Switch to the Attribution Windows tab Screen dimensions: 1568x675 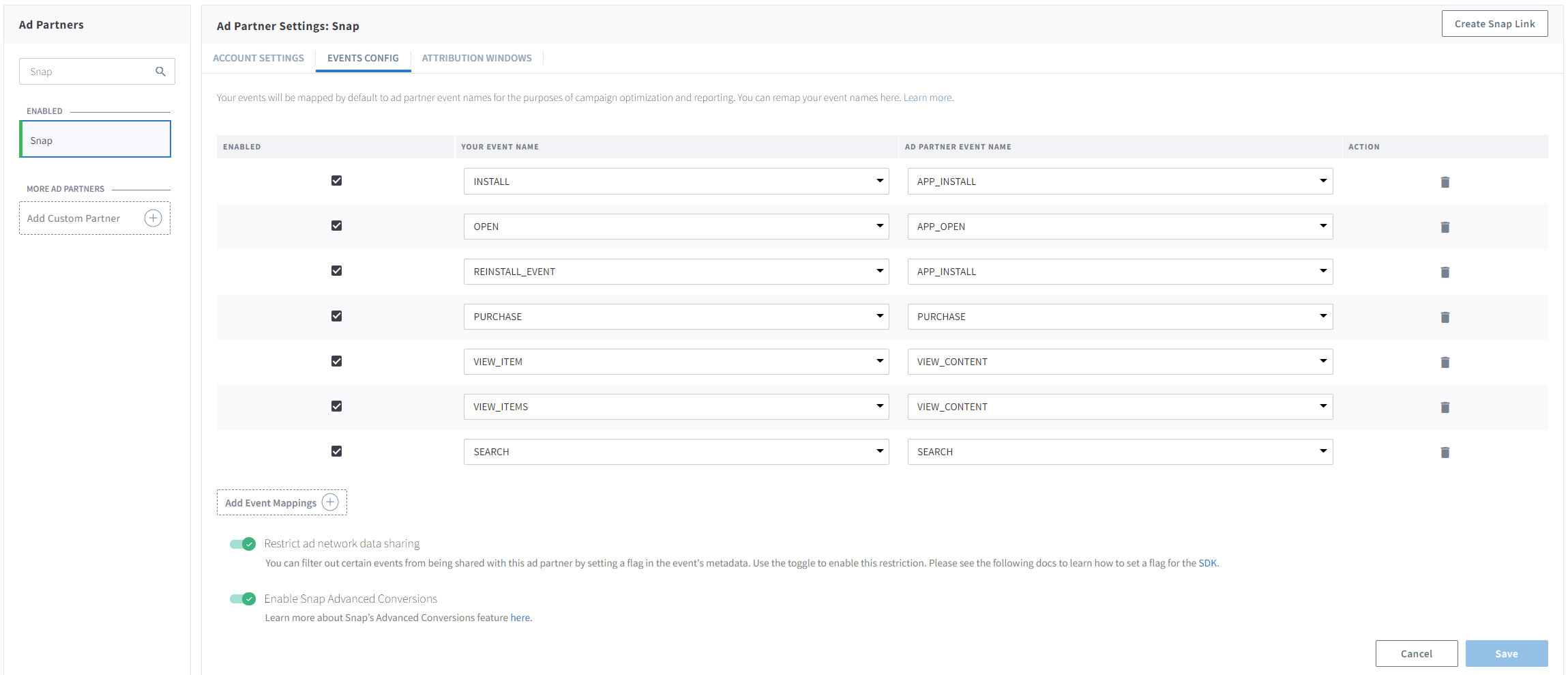tap(477, 58)
